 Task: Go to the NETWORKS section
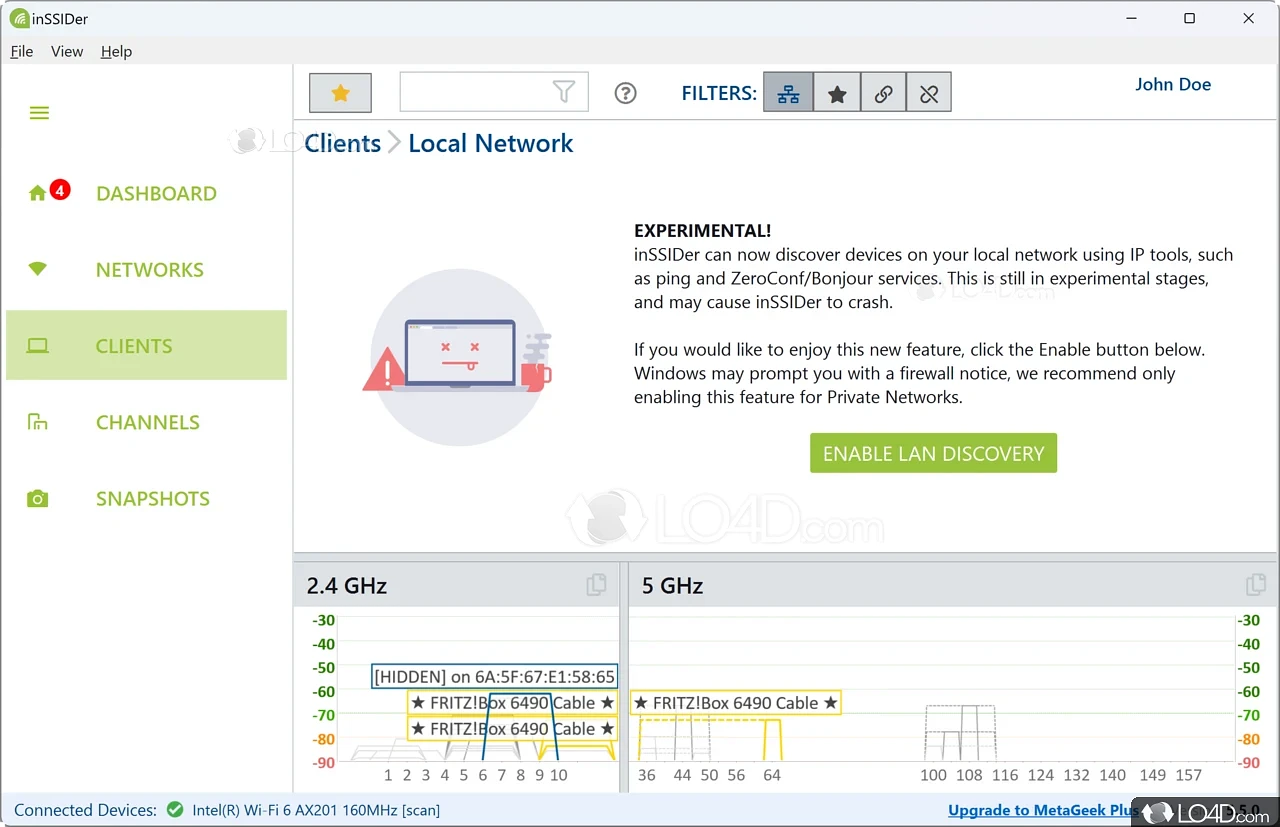click(x=150, y=270)
